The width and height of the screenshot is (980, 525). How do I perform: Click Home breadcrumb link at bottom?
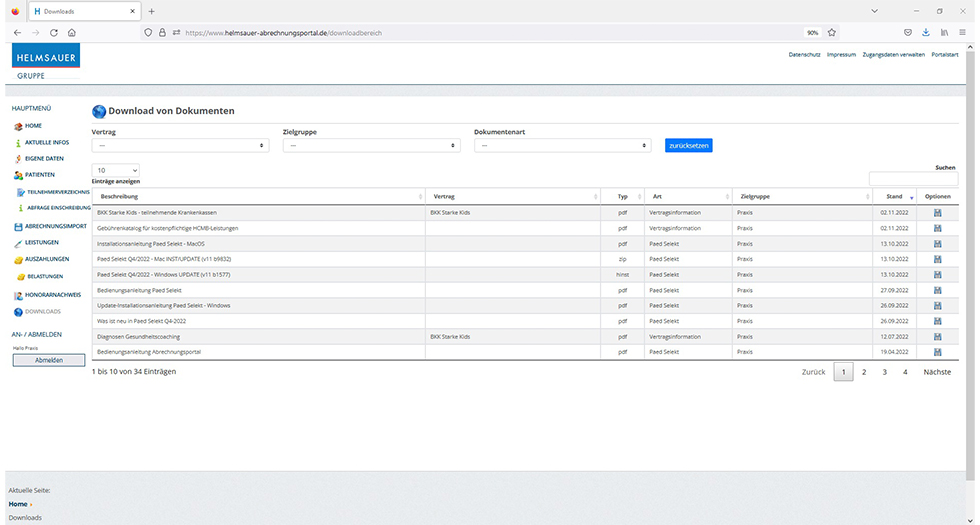coord(18,504)
